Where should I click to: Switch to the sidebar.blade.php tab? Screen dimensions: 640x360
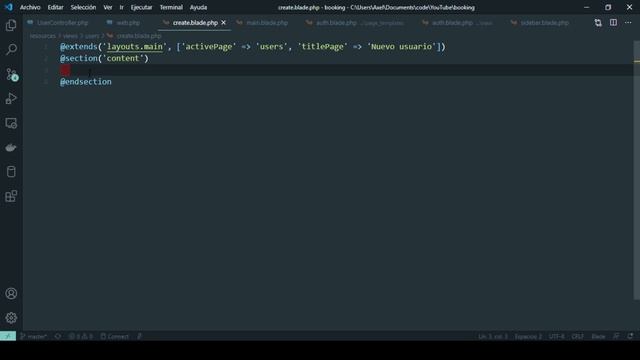(x=540, y=23)
